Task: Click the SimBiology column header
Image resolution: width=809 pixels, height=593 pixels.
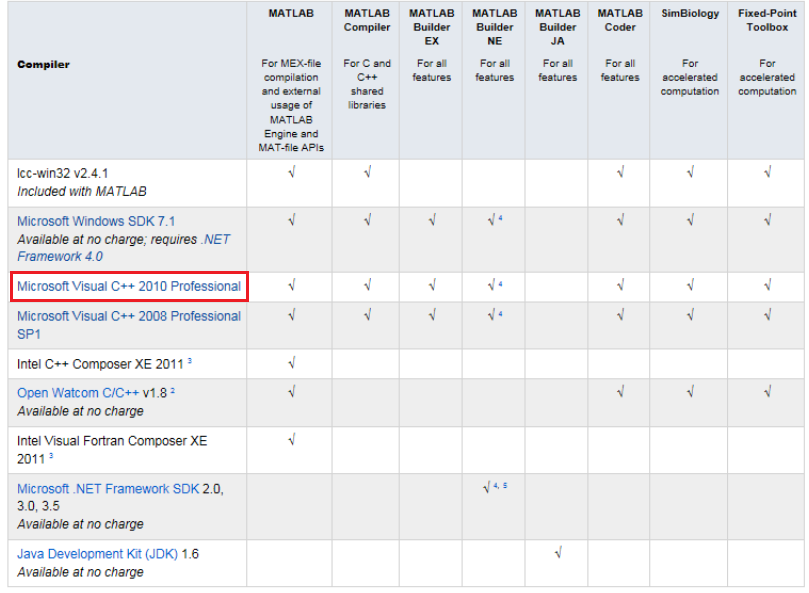Action: tap(689, 14)
